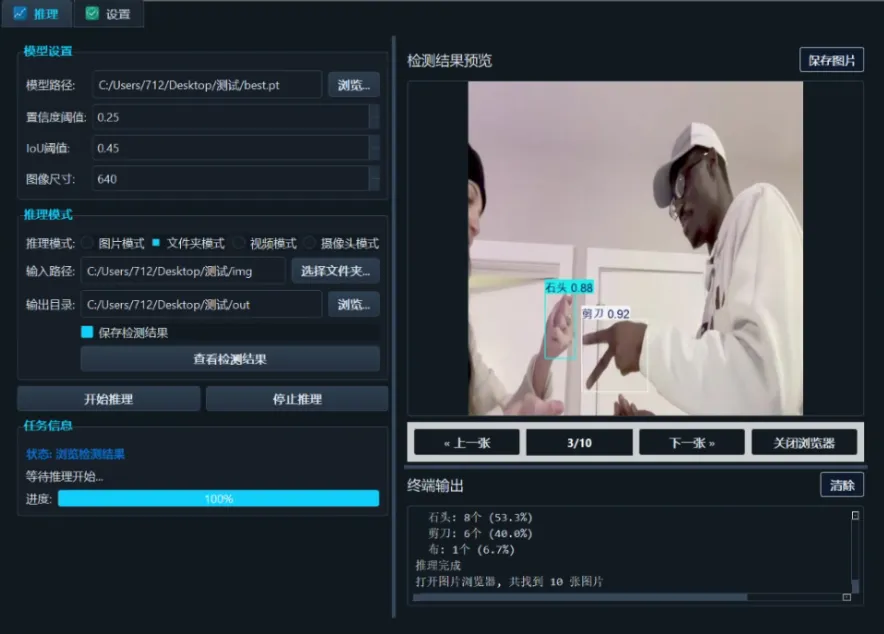Viewport: 884px width, 634px height.
Task: Click the terminal output horizontal scrollbar
Action: coord(580,597)
